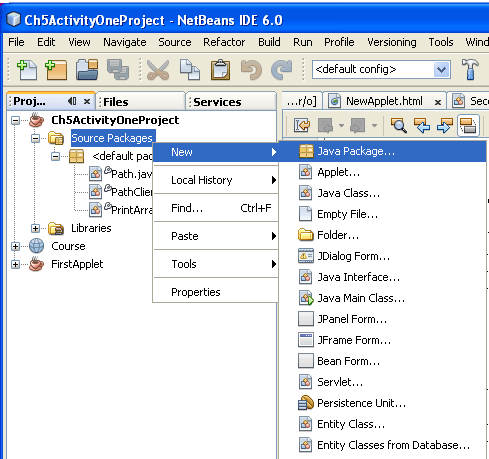Click the FirstApplet coffee cup icon
The height and width of the screenshot is (459, 489).
(x=36, y=264)
